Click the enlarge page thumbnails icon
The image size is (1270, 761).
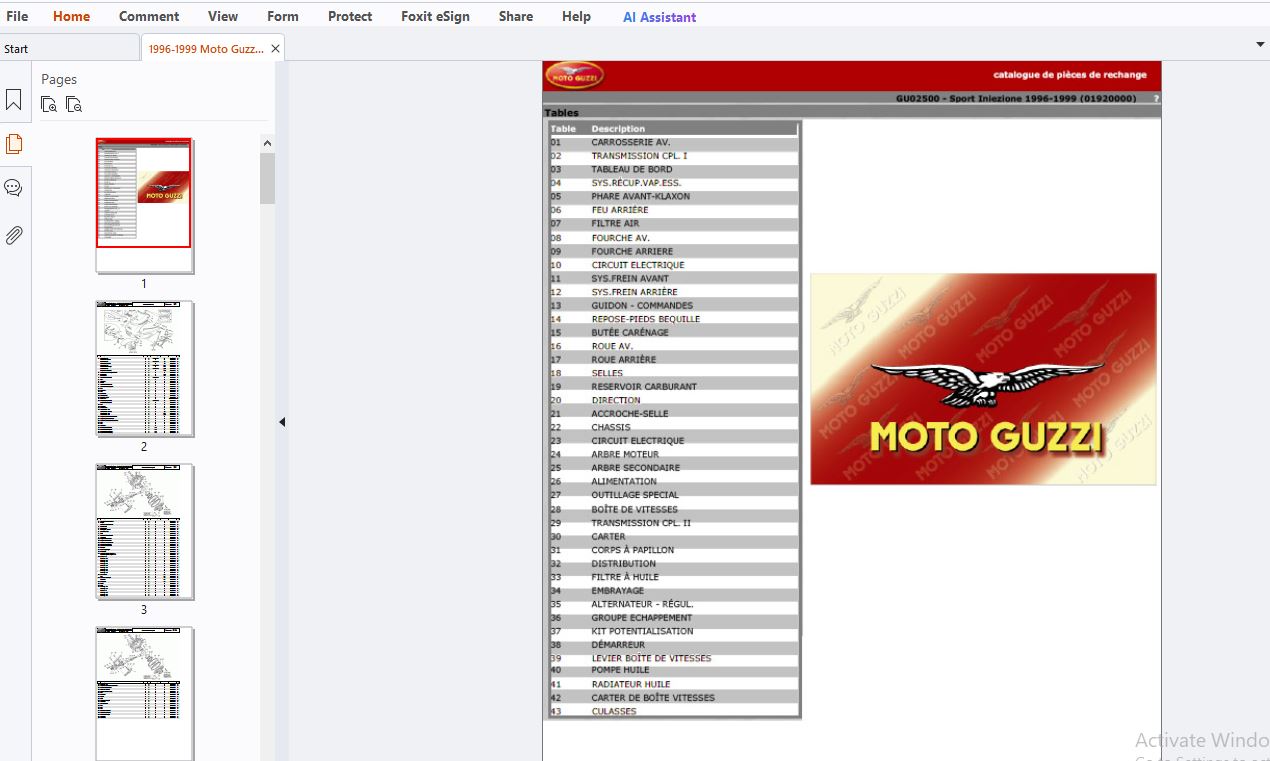click(49, 104)
